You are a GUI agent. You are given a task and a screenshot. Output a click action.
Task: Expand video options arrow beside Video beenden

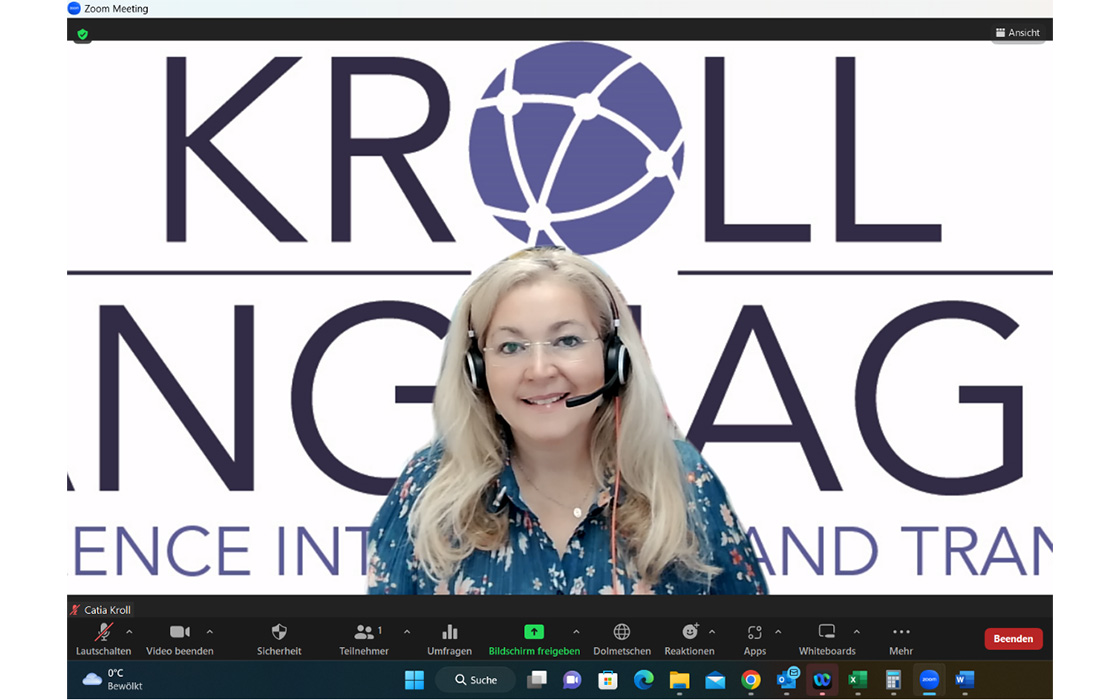(x=210, y=632)
